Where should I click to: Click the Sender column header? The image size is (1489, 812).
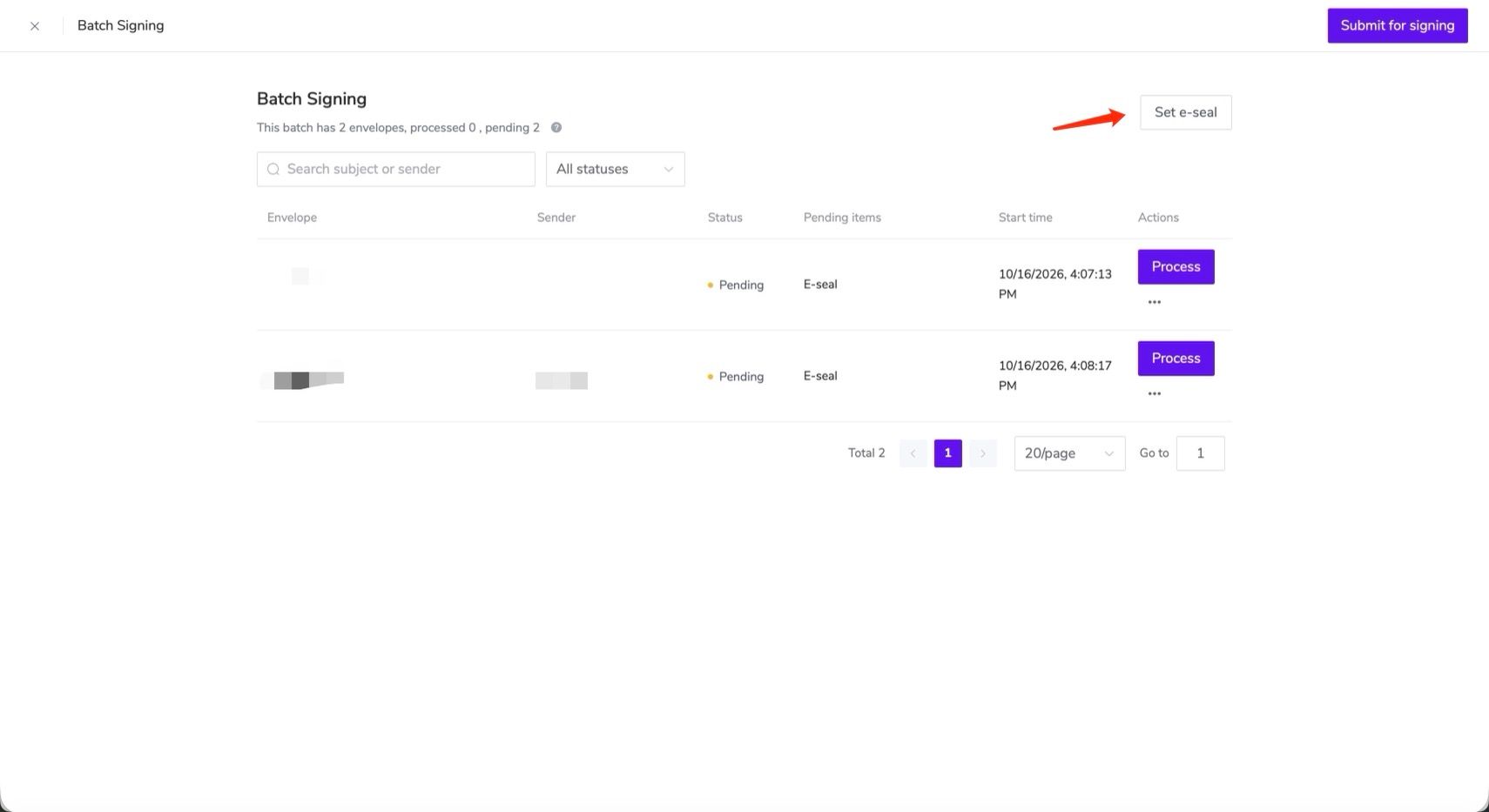pyautogui.click(x=556, y=218)
